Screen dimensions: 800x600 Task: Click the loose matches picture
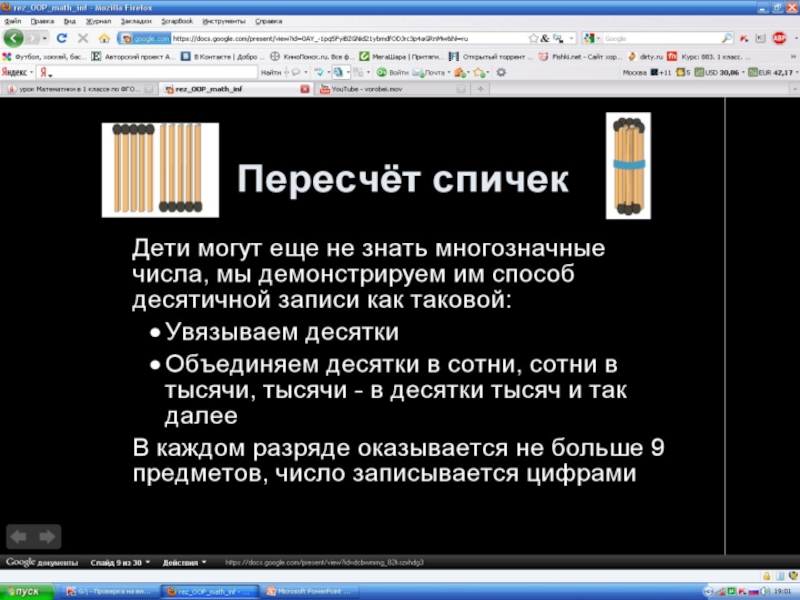pyautogui.click(x=160, y=170)
